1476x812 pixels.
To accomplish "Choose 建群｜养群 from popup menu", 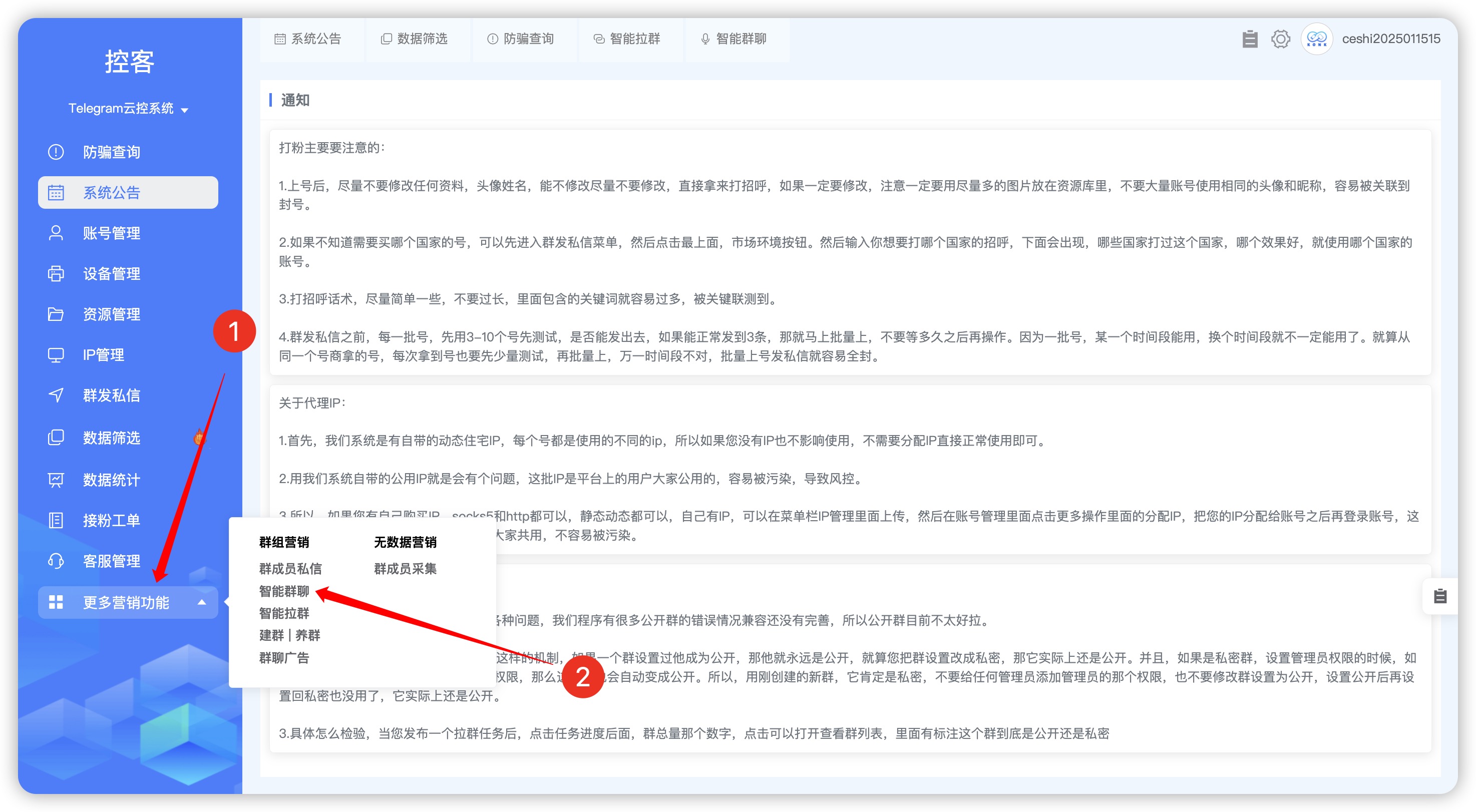I will 289,635.
